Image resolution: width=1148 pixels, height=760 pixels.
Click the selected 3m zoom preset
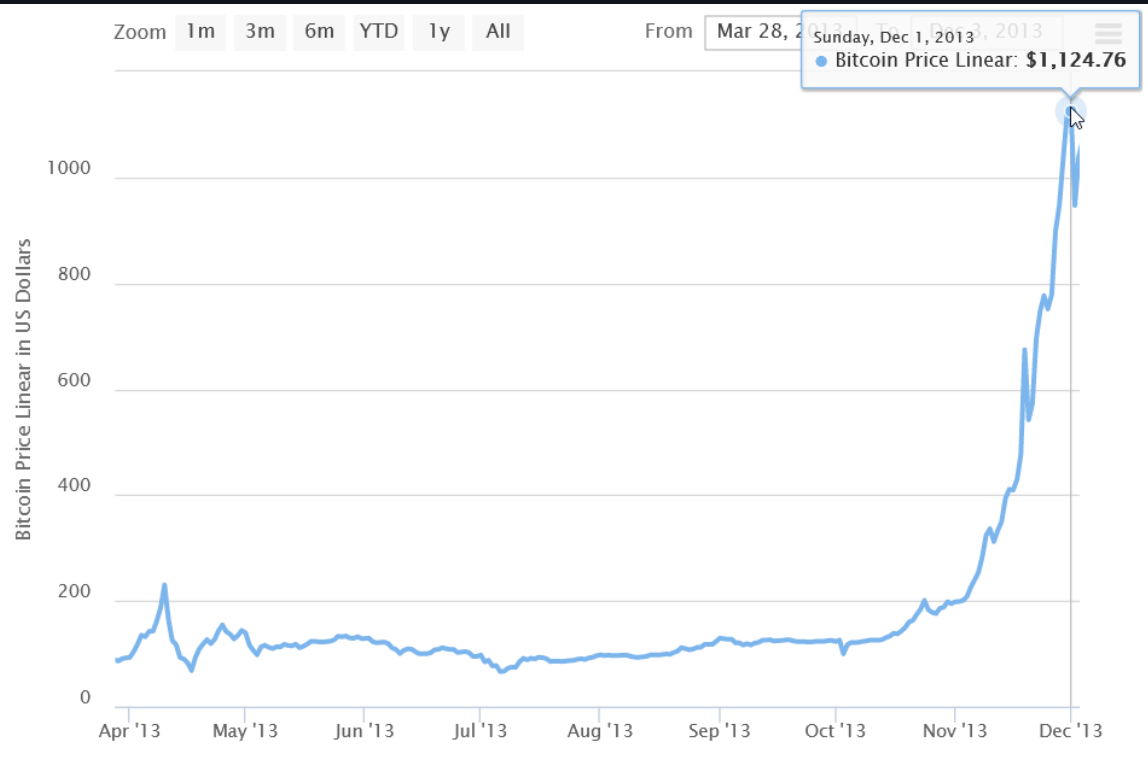[x=259, y=32]
